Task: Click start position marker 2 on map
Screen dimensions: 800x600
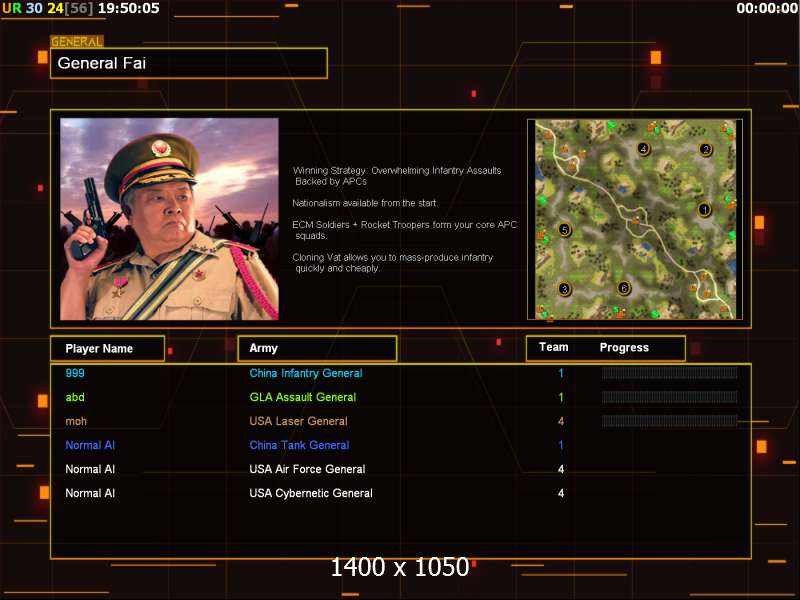Action: pyautogui.click(x=706, y=149)
